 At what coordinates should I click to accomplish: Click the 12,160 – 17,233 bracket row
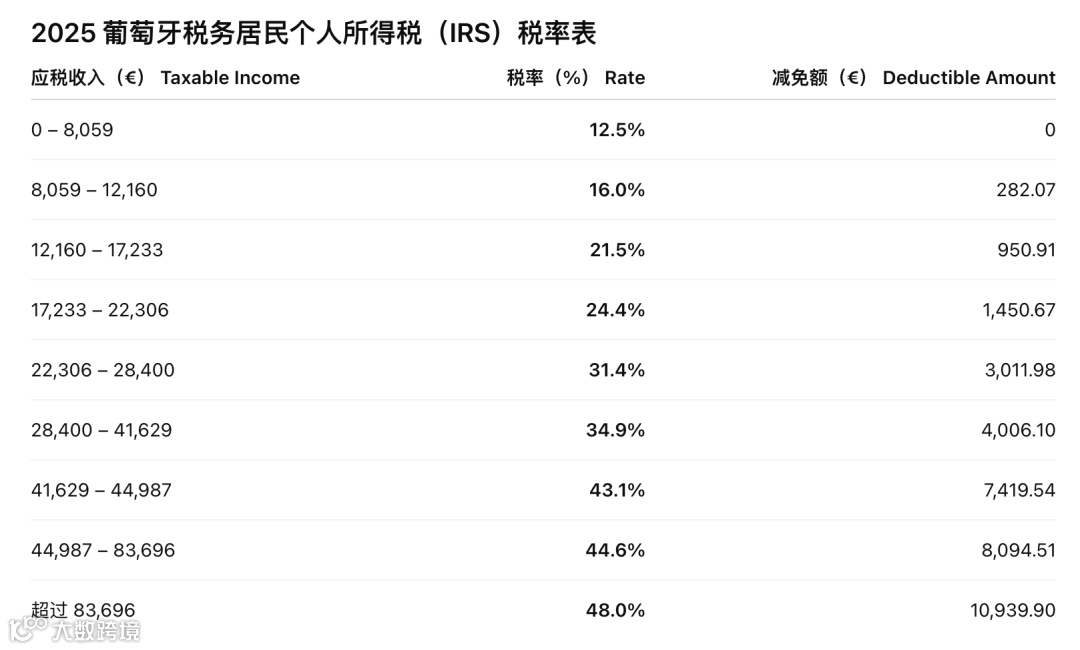click(x=97, y=250)
